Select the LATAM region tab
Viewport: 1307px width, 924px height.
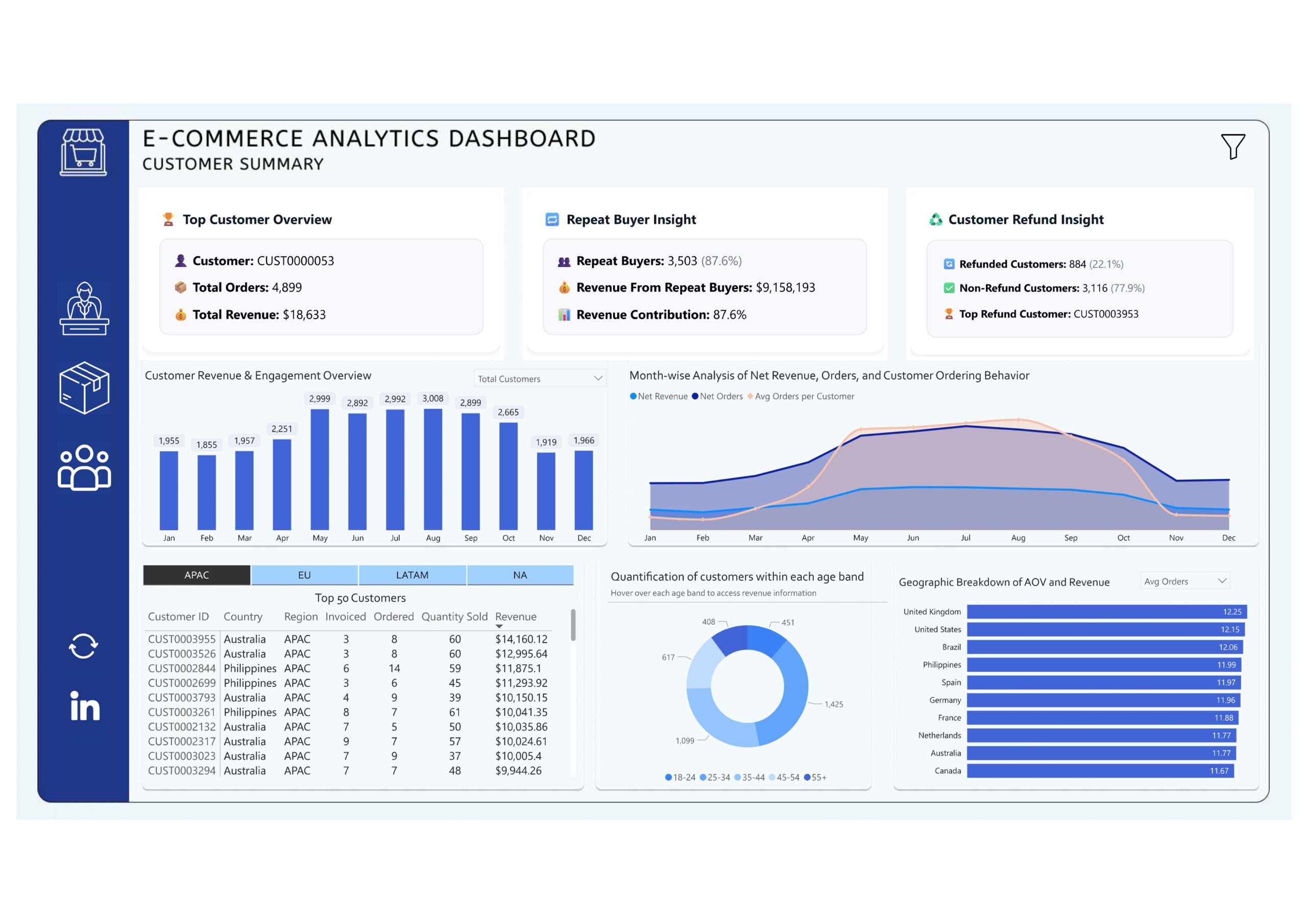[412, 575]
